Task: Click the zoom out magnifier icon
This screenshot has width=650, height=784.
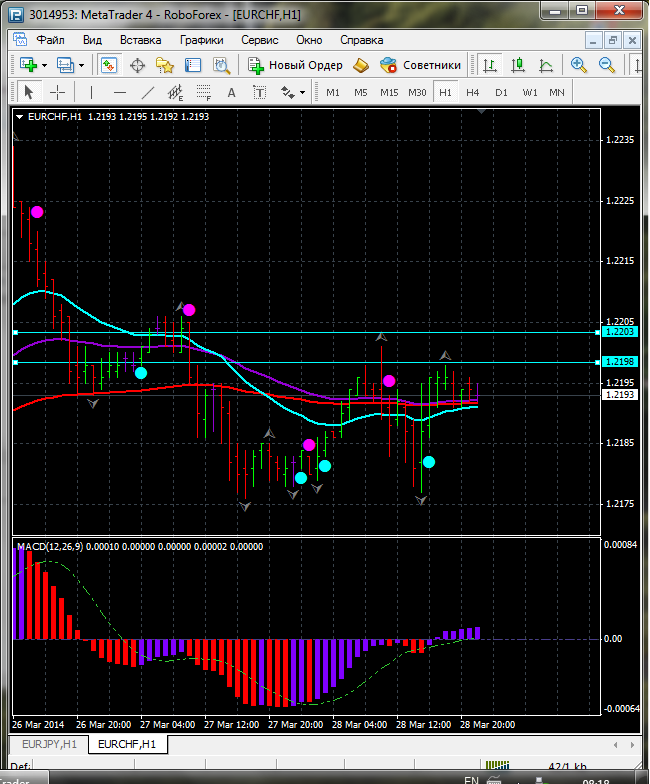Action: [606, 65]
